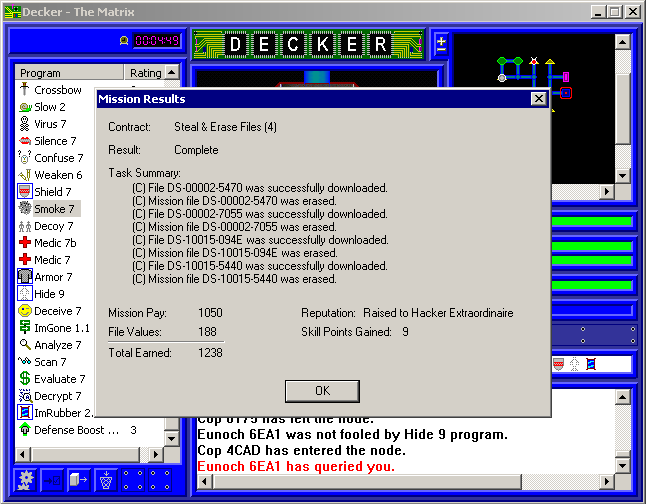Click 'Steal & Erase Files (4)' contract text

(225, 127)
